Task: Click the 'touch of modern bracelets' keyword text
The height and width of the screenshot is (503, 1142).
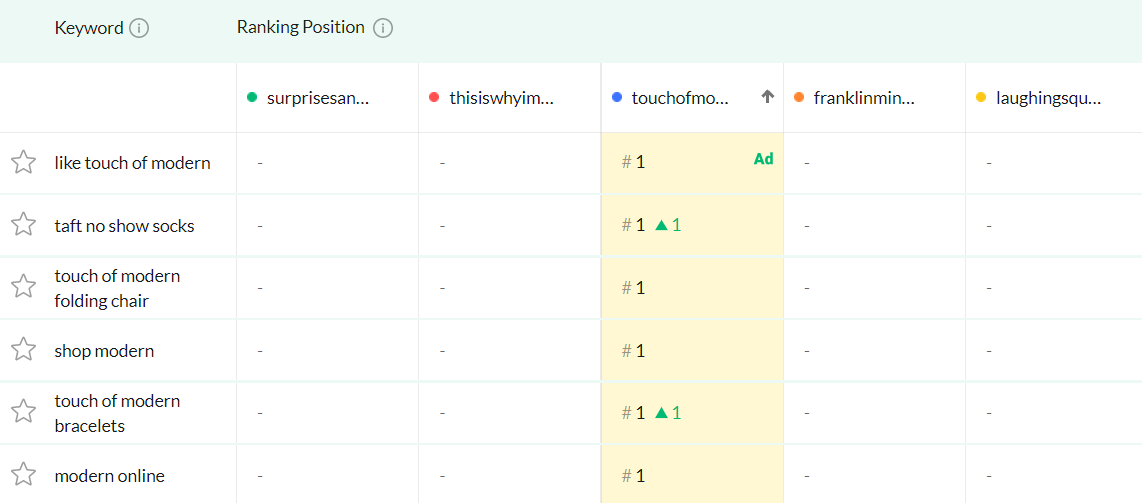Action: (117, 413)
